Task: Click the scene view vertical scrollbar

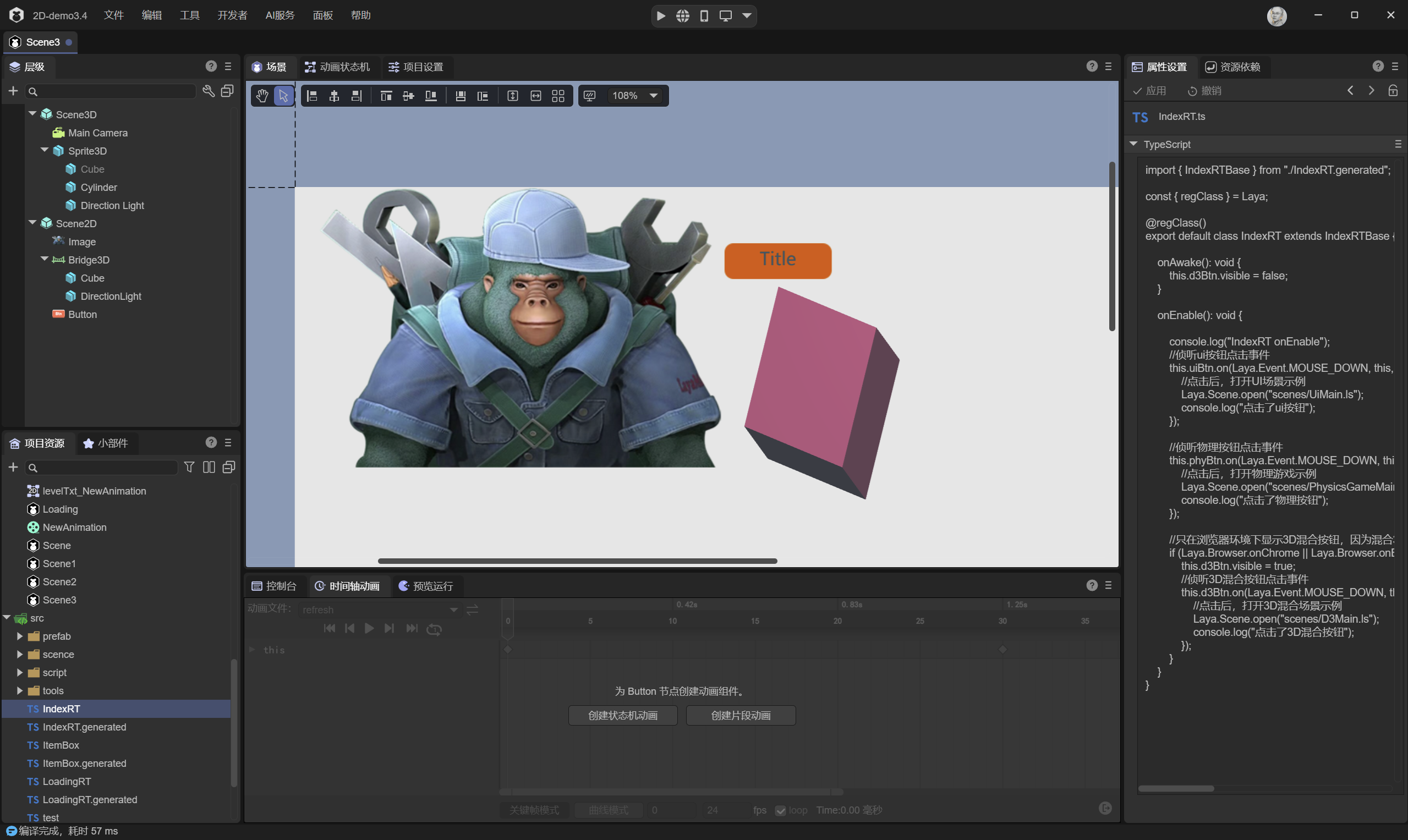Action: click(x=1112, y=246)
